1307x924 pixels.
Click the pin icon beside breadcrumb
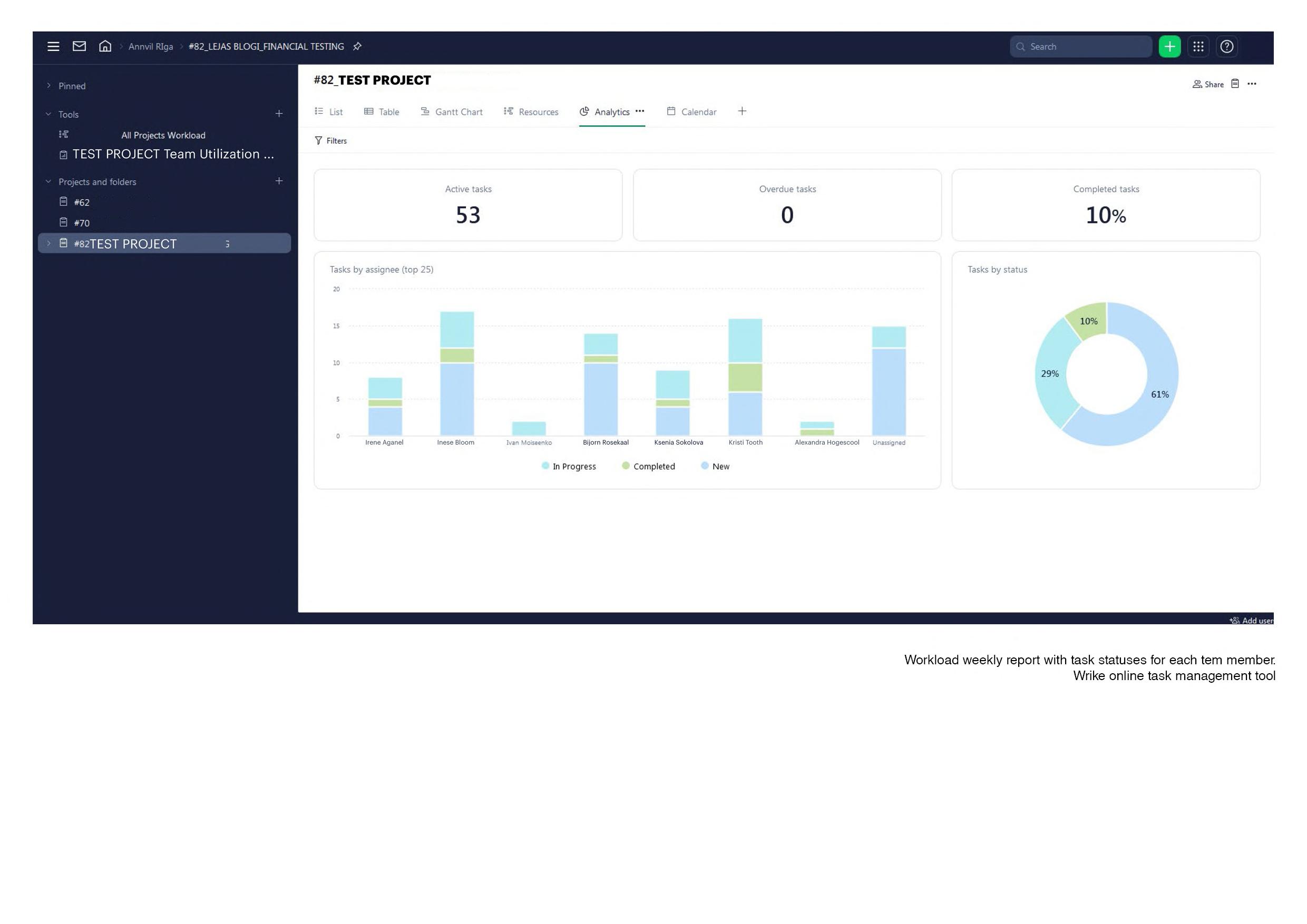357,47
